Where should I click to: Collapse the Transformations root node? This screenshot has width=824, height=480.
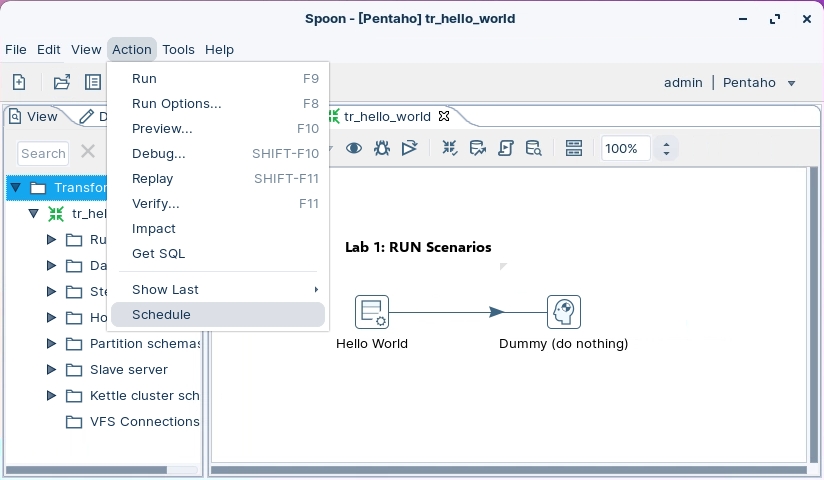(15, 187)
